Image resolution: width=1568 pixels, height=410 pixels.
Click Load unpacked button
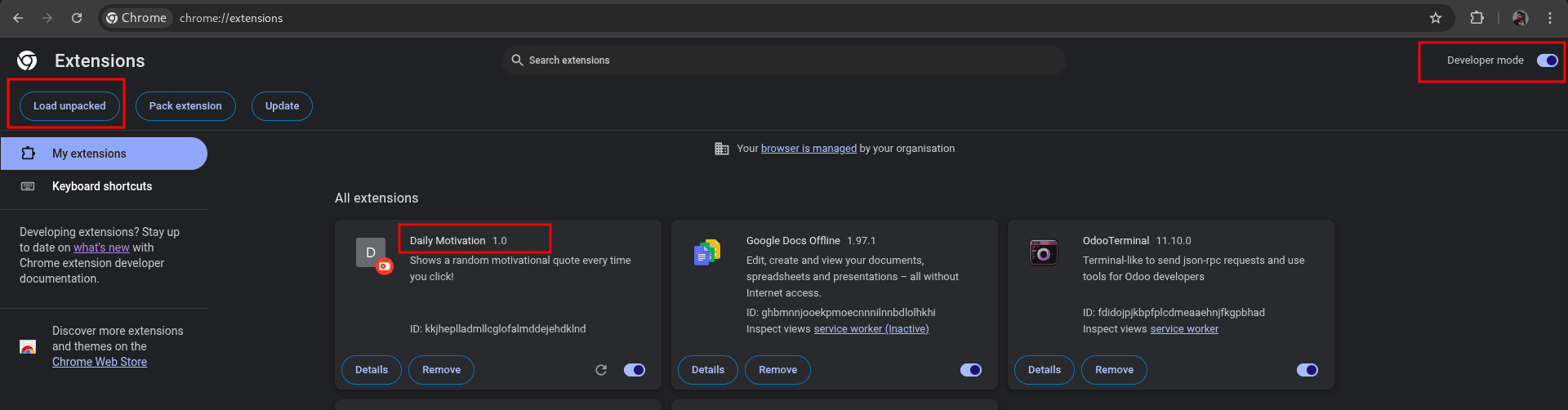(69, 106)
